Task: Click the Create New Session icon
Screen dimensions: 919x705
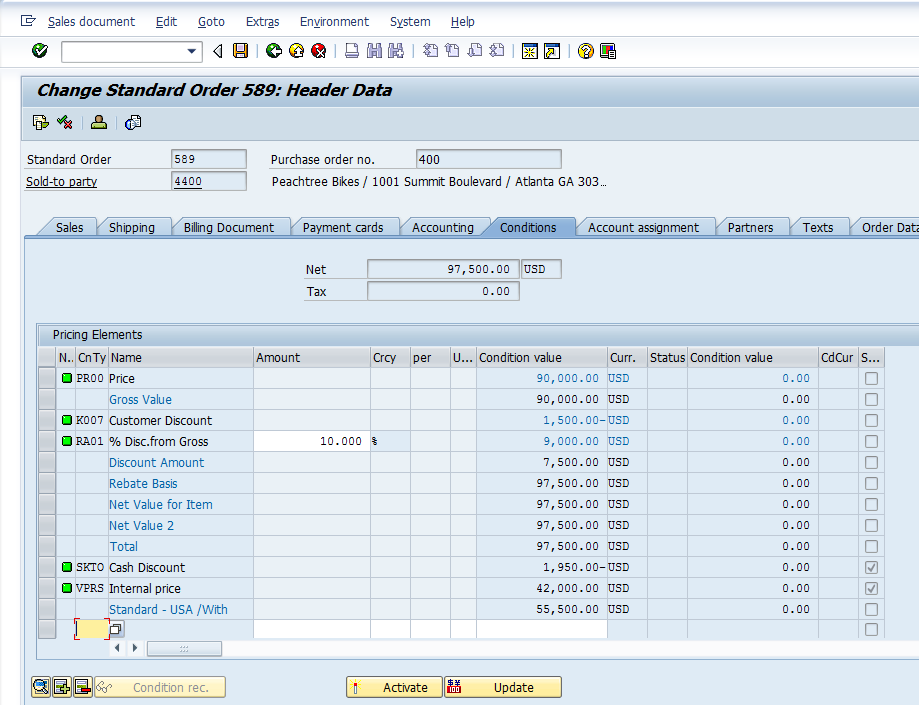Action: [x=530, y=51]
